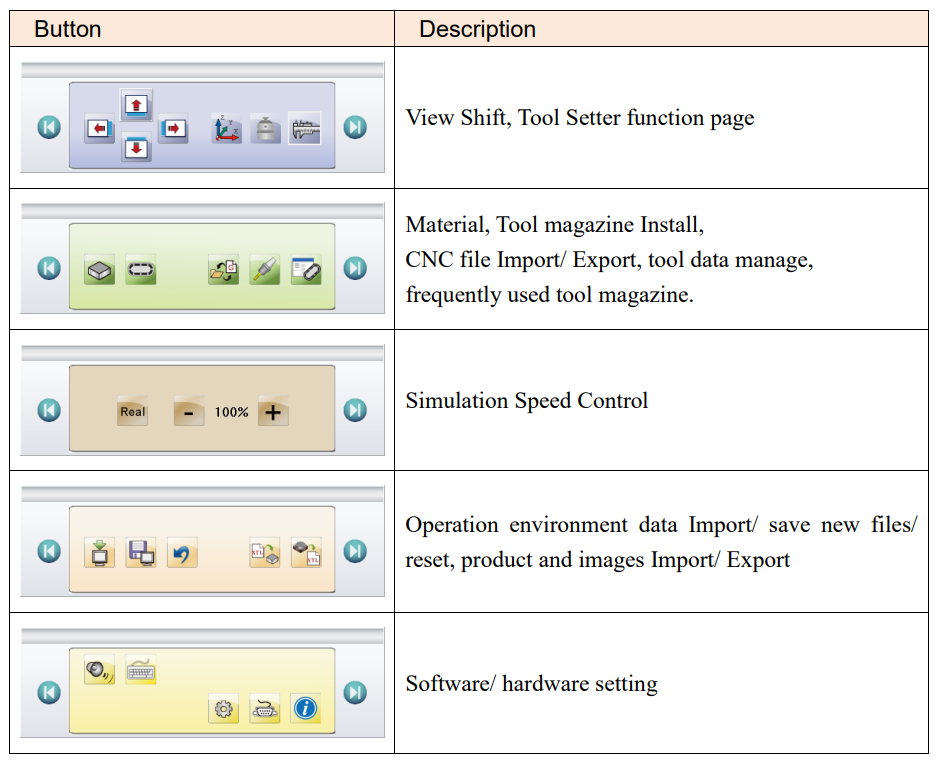Click the 'frequently used tool magazine' text line
The height and width of the screenshot is (767, 938).
click(549, 294)
